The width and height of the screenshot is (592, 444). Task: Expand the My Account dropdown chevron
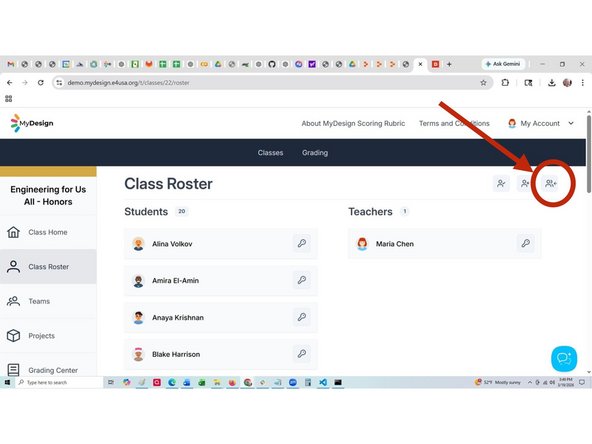pos(571,123)
